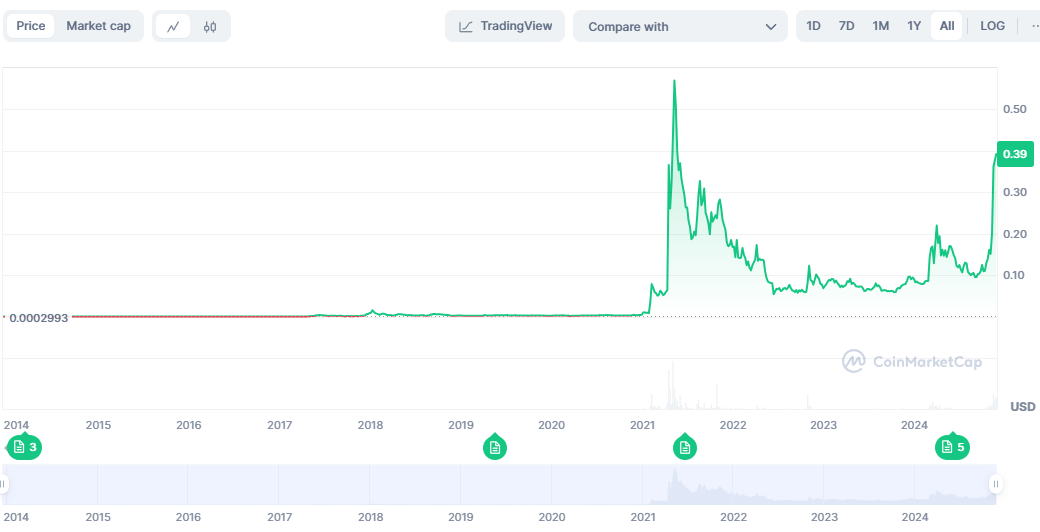Open the 2024 news marker with 5 events
This screenshot has height=532, width=1040.
click(x=951, y=447)
